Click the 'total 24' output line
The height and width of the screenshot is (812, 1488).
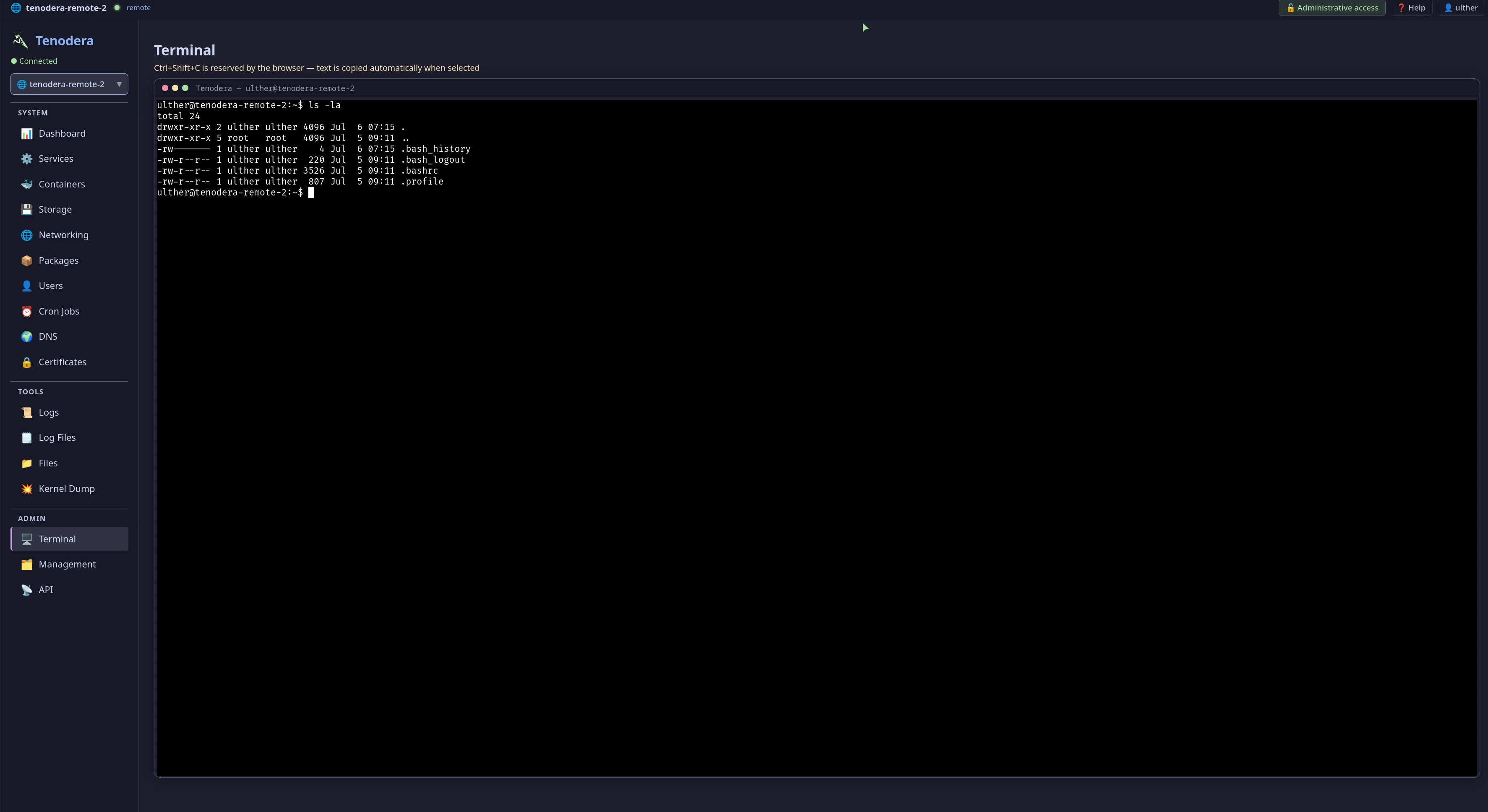178,116
